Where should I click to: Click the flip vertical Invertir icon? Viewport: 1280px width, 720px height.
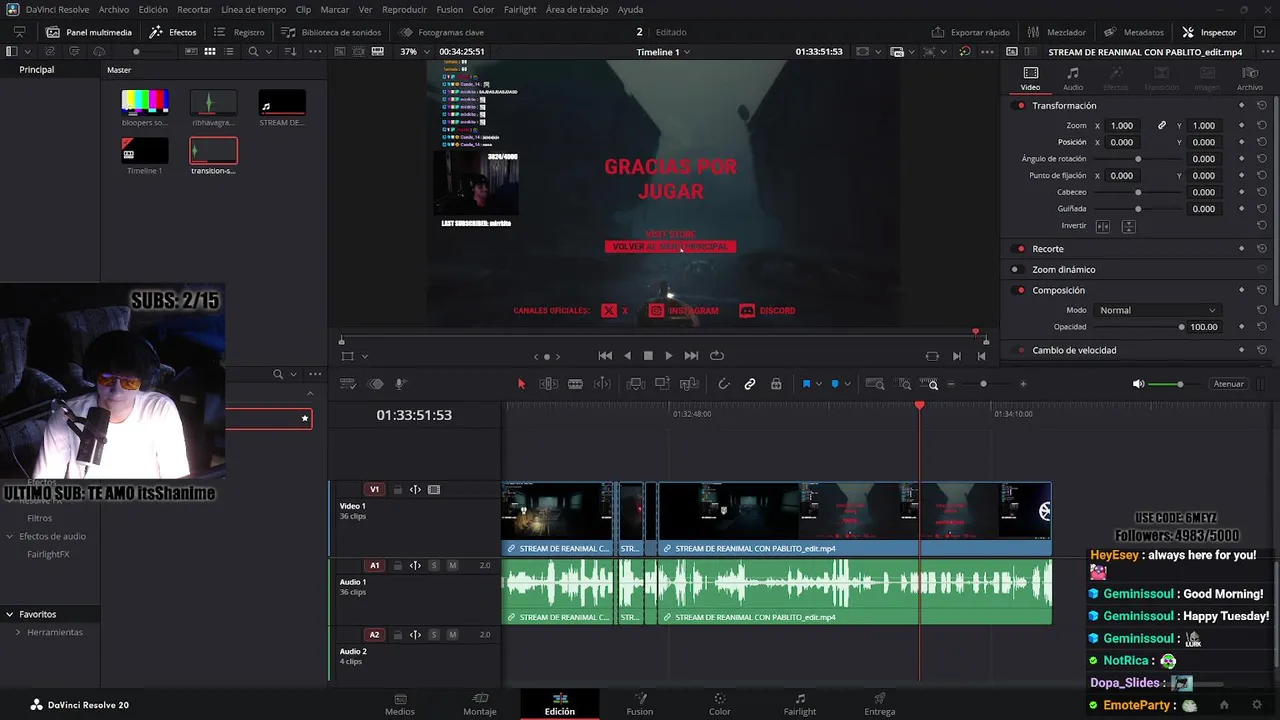1128,227
